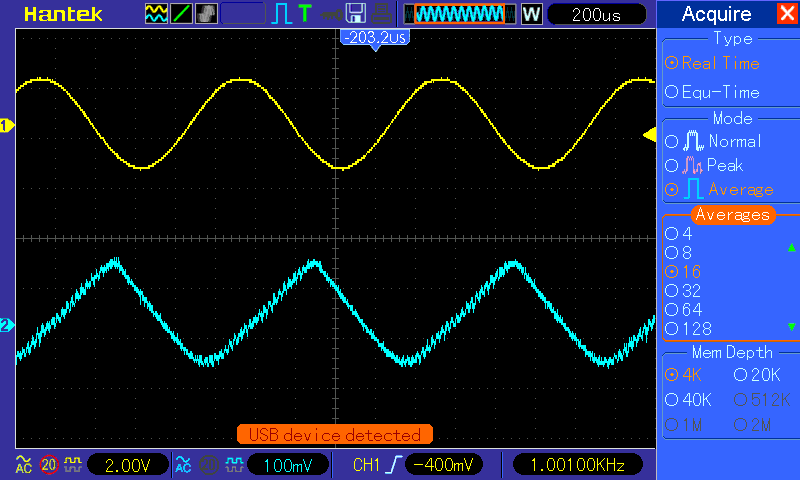This screenshot has height=480, width=800.
Task: Click the -203.2us trigger position marker
Action: 375,38
